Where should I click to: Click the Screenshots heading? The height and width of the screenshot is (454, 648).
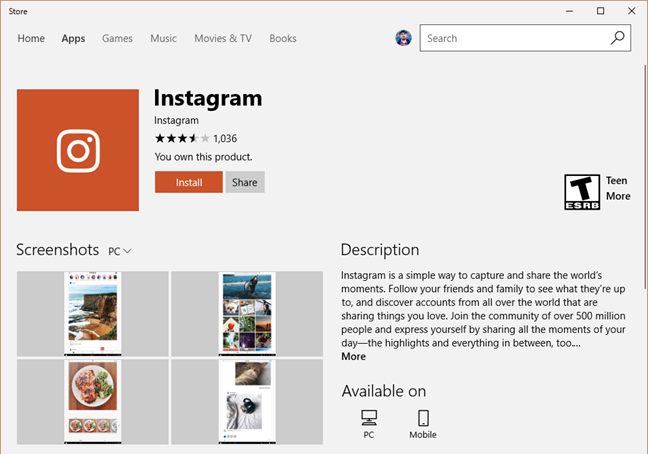click(x=57, y=250)
